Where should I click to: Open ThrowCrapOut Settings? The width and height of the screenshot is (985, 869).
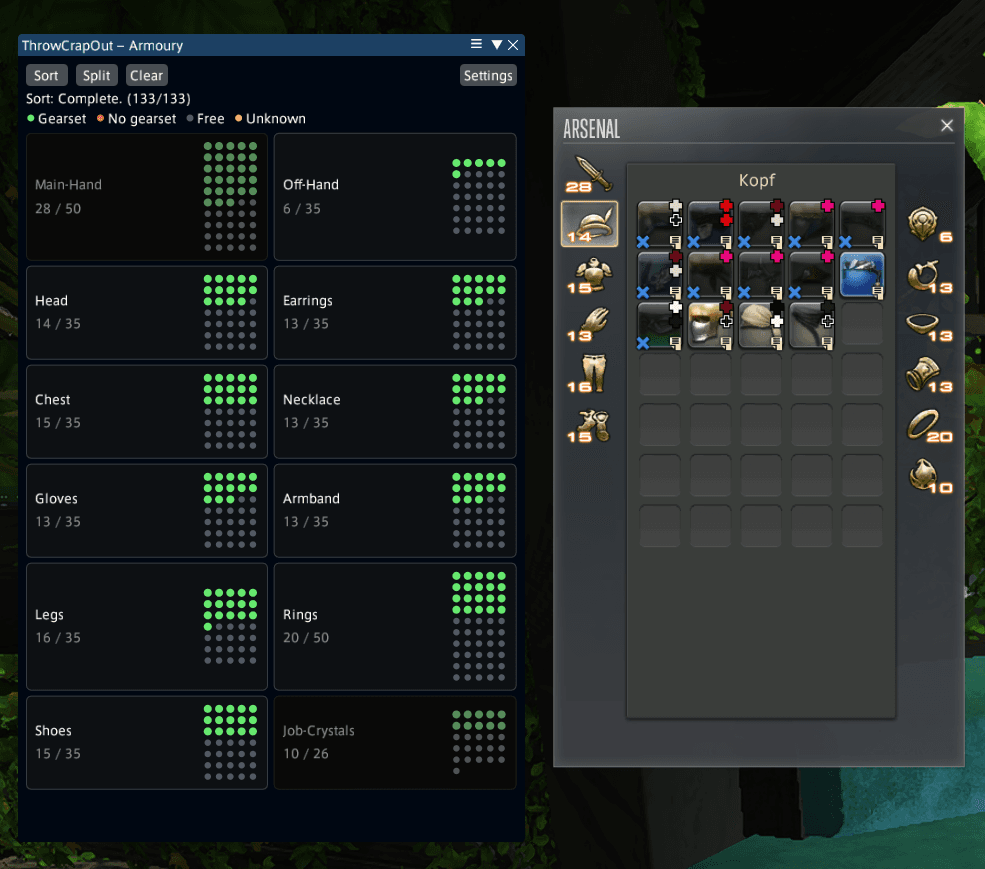coord(488,75)
